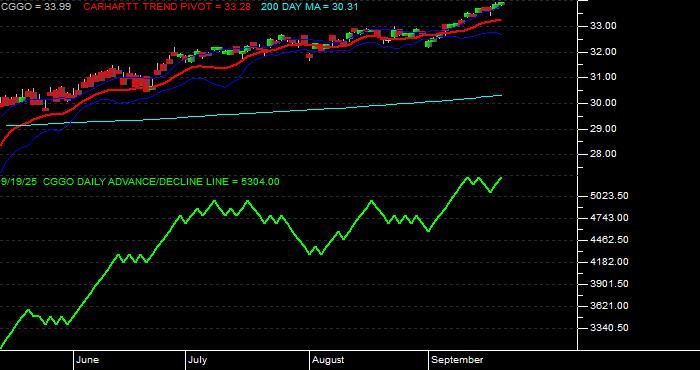
Task: Click the 5023.50 axis value
Action: (x=609, y=196)
